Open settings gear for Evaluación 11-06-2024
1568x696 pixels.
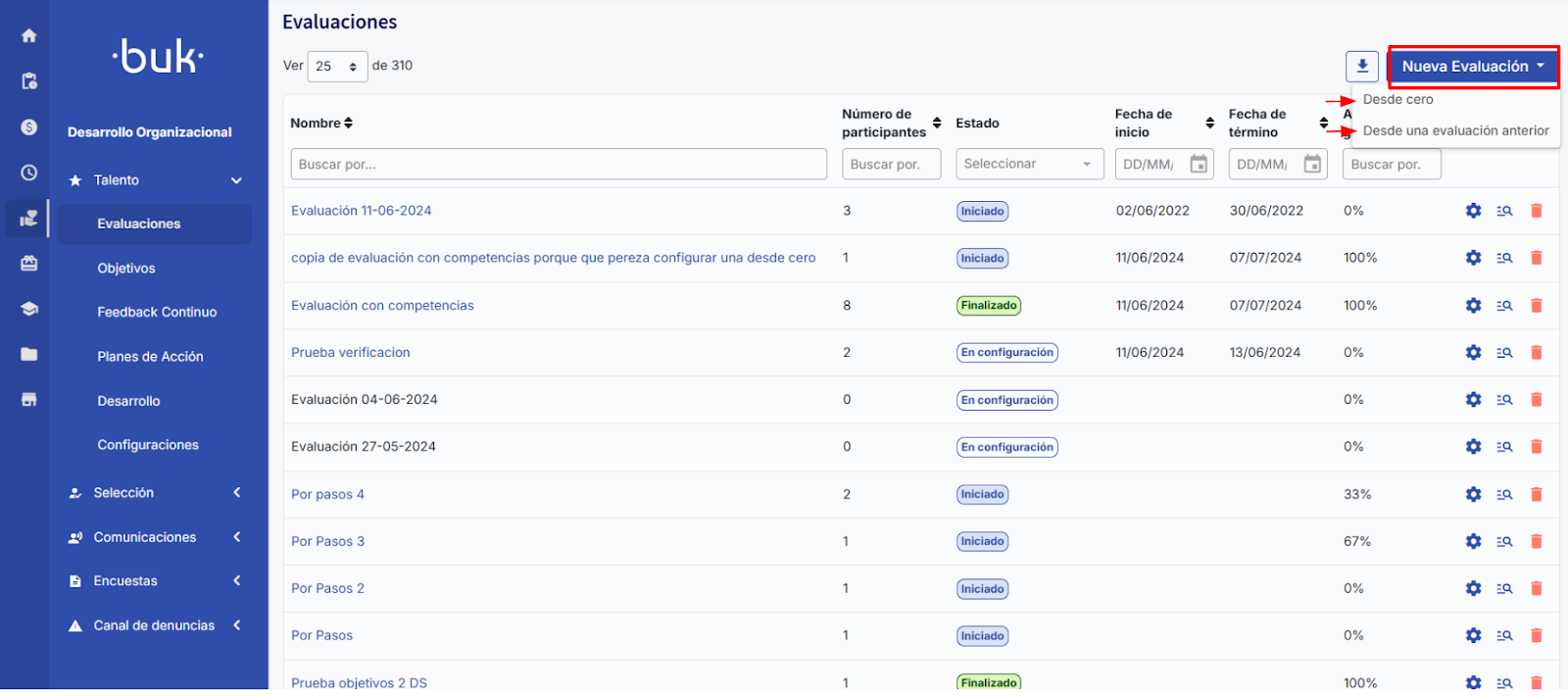(x=1473, y=211)
